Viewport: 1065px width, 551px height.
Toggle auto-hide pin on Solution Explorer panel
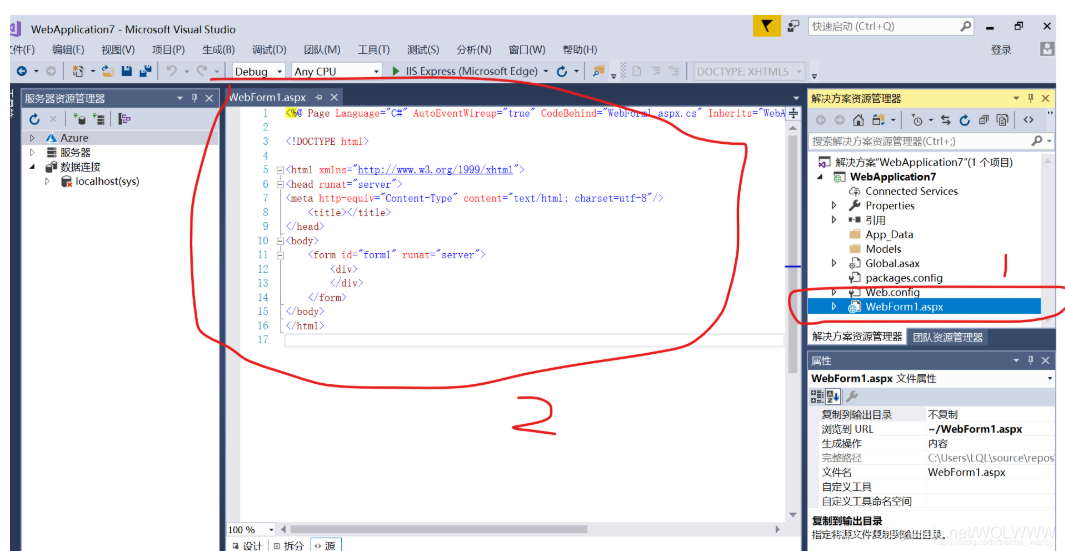pos(1030,99)
